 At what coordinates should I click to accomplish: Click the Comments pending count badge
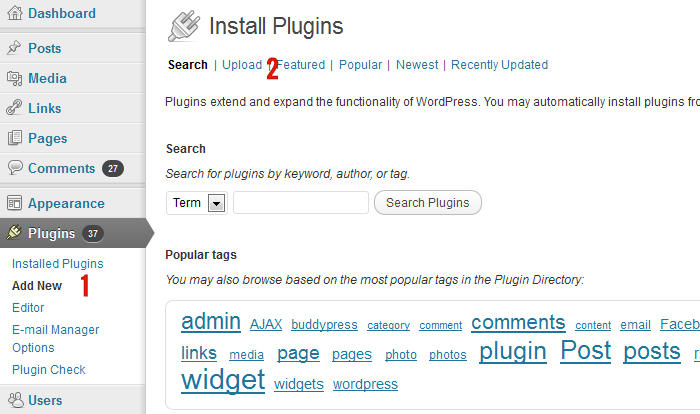point(113,168)
